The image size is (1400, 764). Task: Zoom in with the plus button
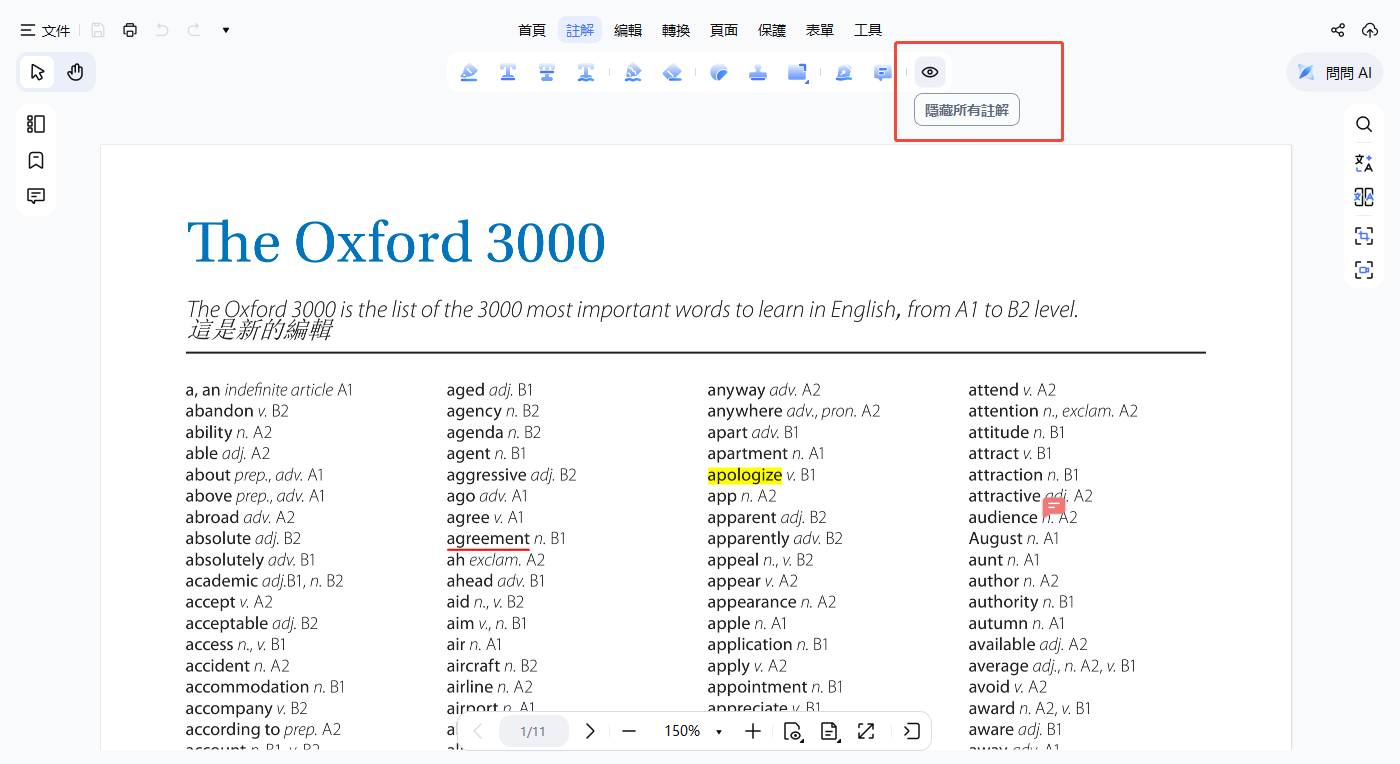click(753, 731)
